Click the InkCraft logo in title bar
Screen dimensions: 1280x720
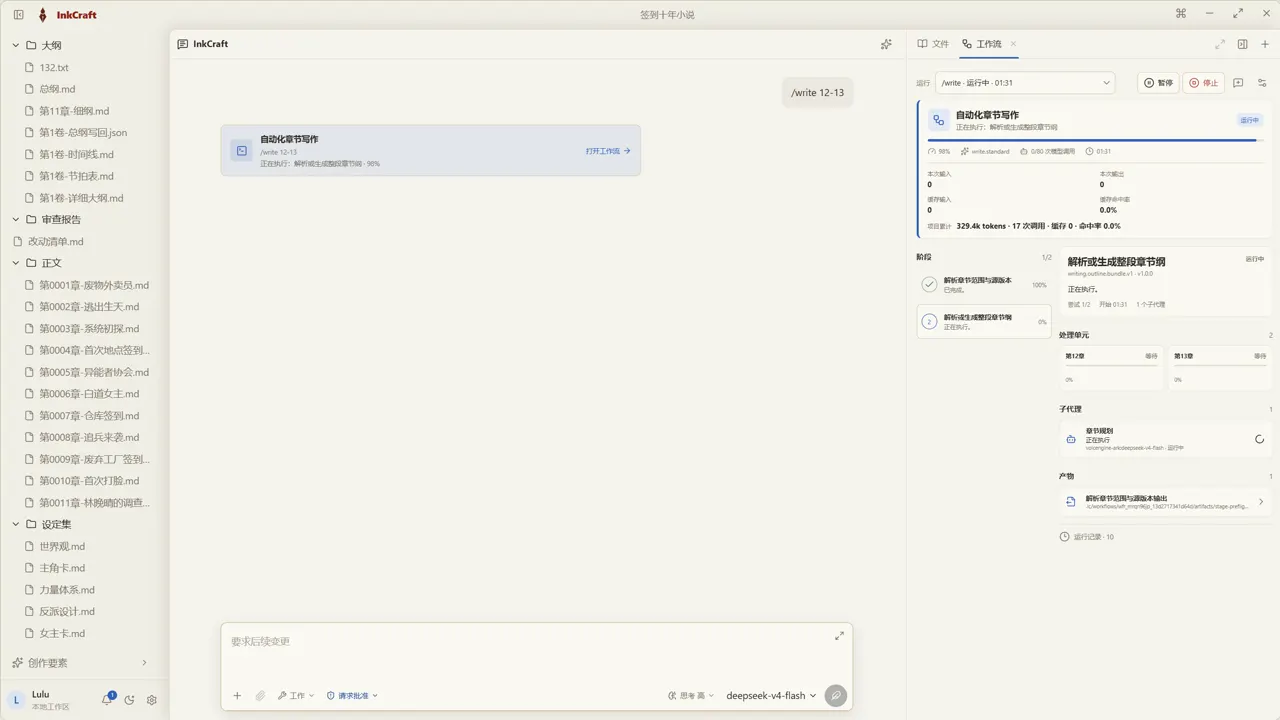pos(42,15)
